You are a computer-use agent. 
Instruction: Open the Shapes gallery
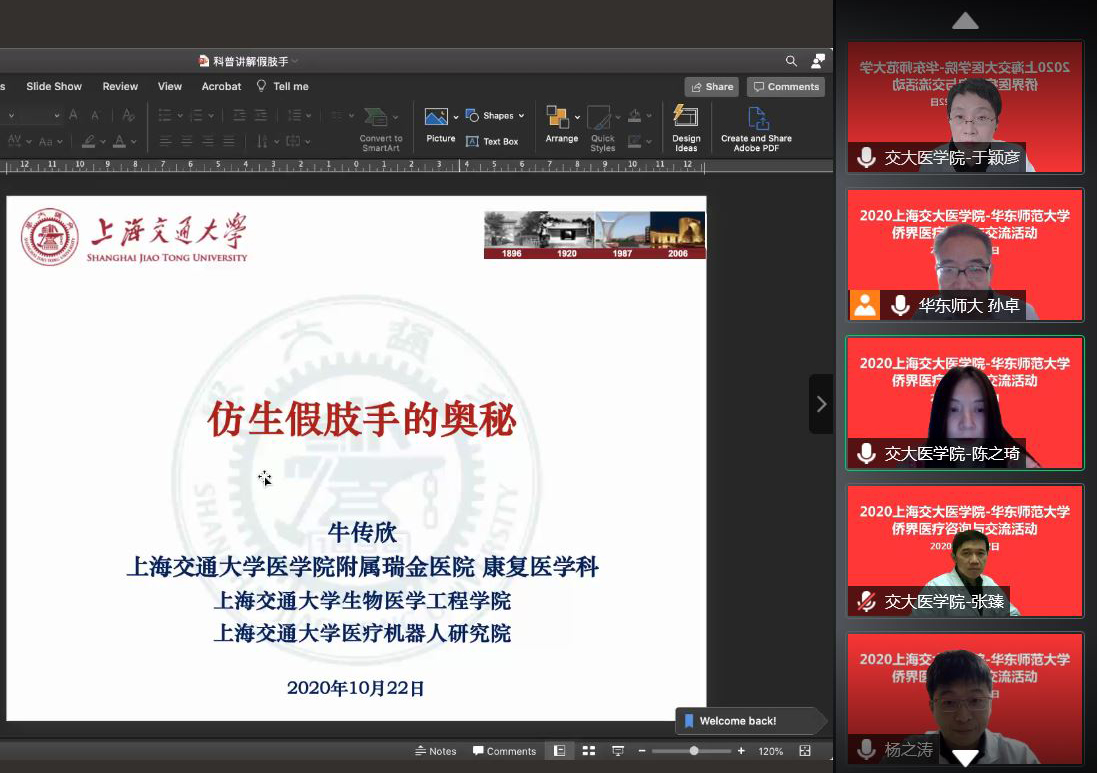495,116
